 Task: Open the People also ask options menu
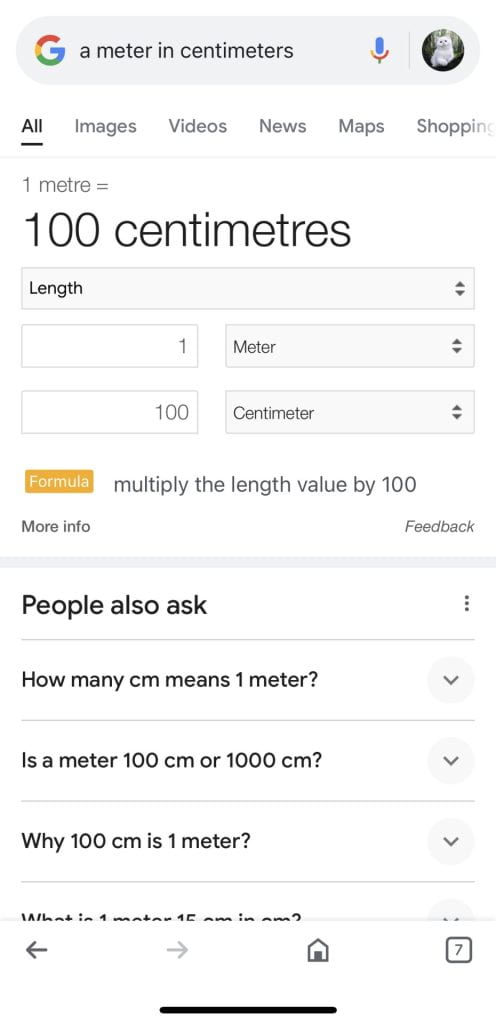pos(466,603)
